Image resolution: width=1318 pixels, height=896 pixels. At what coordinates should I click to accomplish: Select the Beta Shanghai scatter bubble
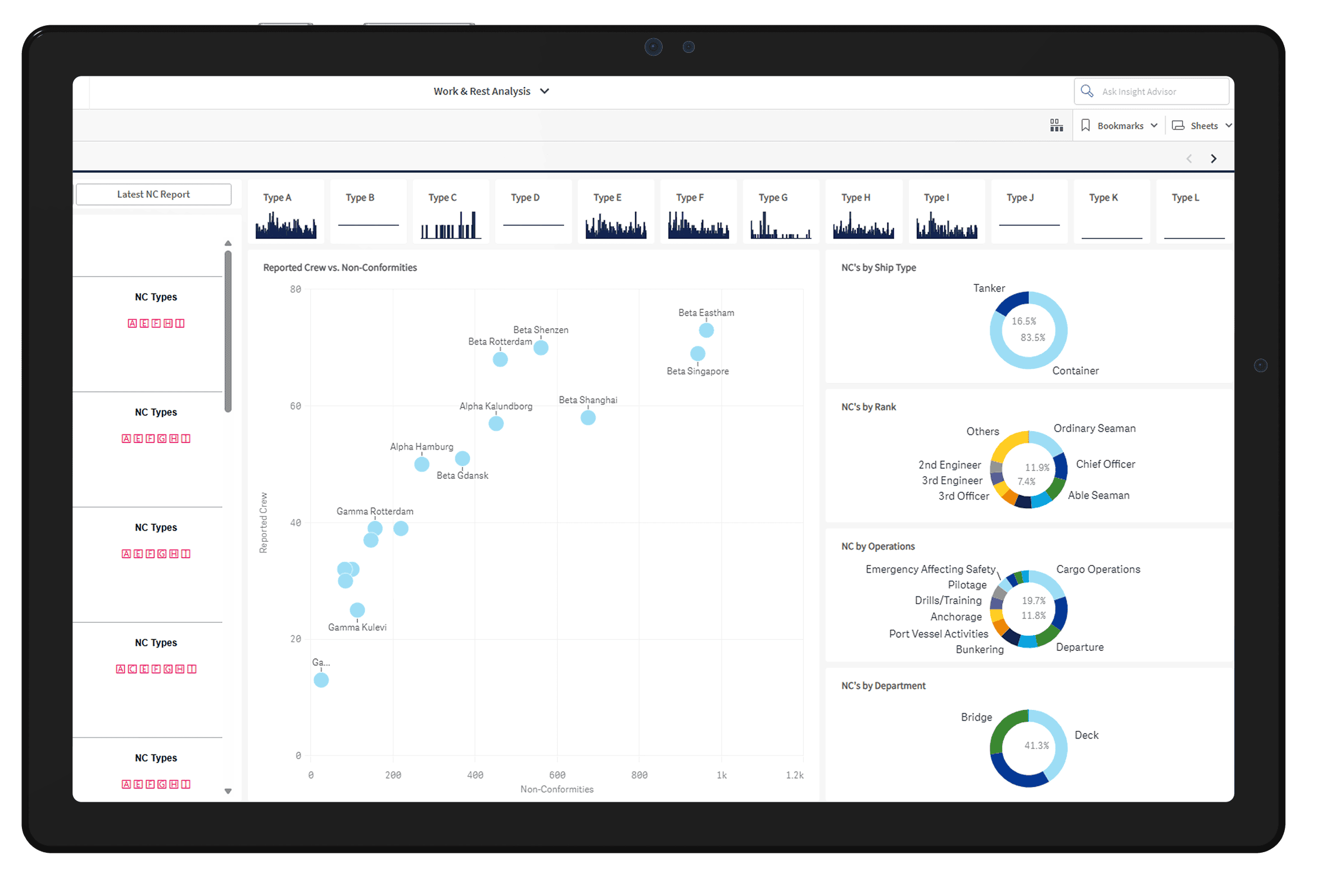click(588, 418)
